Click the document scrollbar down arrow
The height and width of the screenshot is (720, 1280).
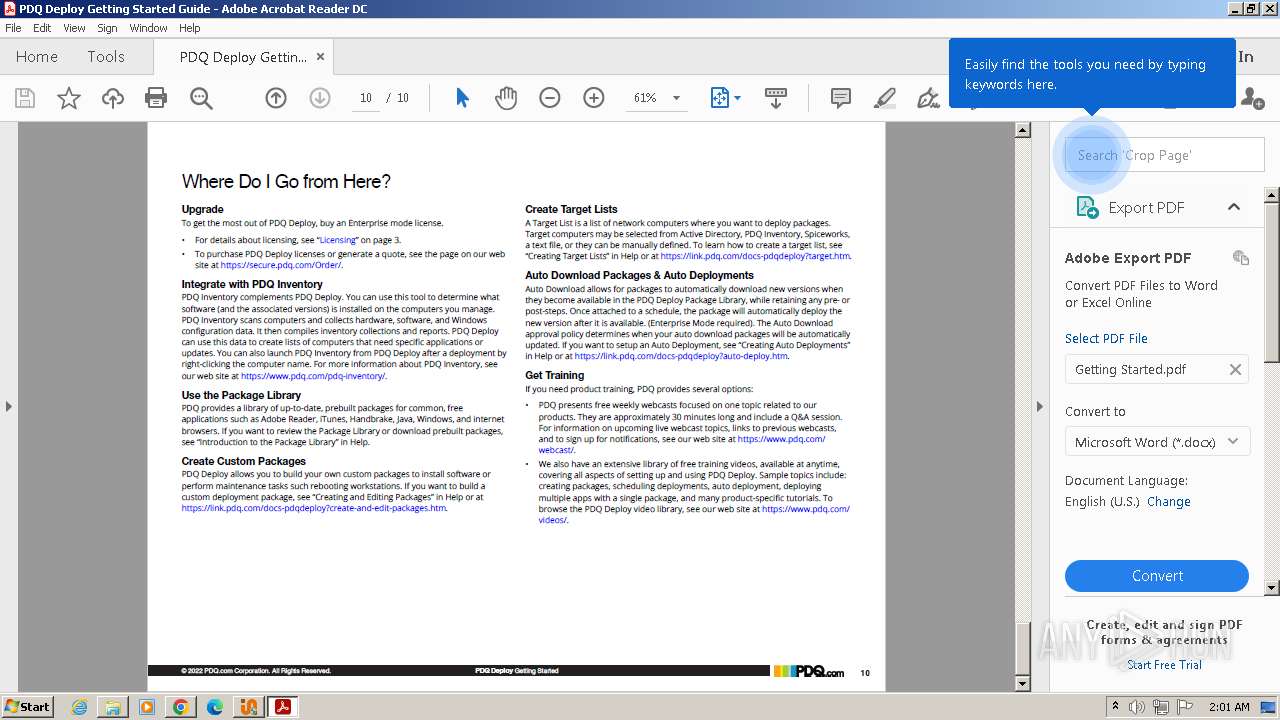pos(1022,684)
